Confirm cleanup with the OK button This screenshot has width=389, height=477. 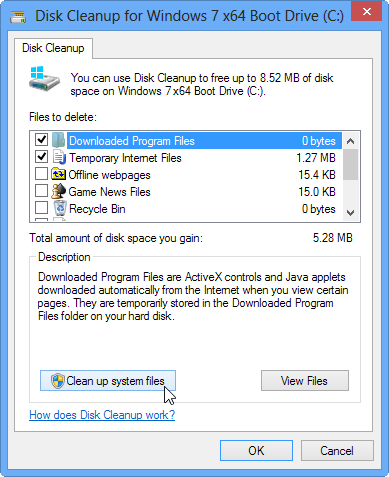[x=256, y=451]
